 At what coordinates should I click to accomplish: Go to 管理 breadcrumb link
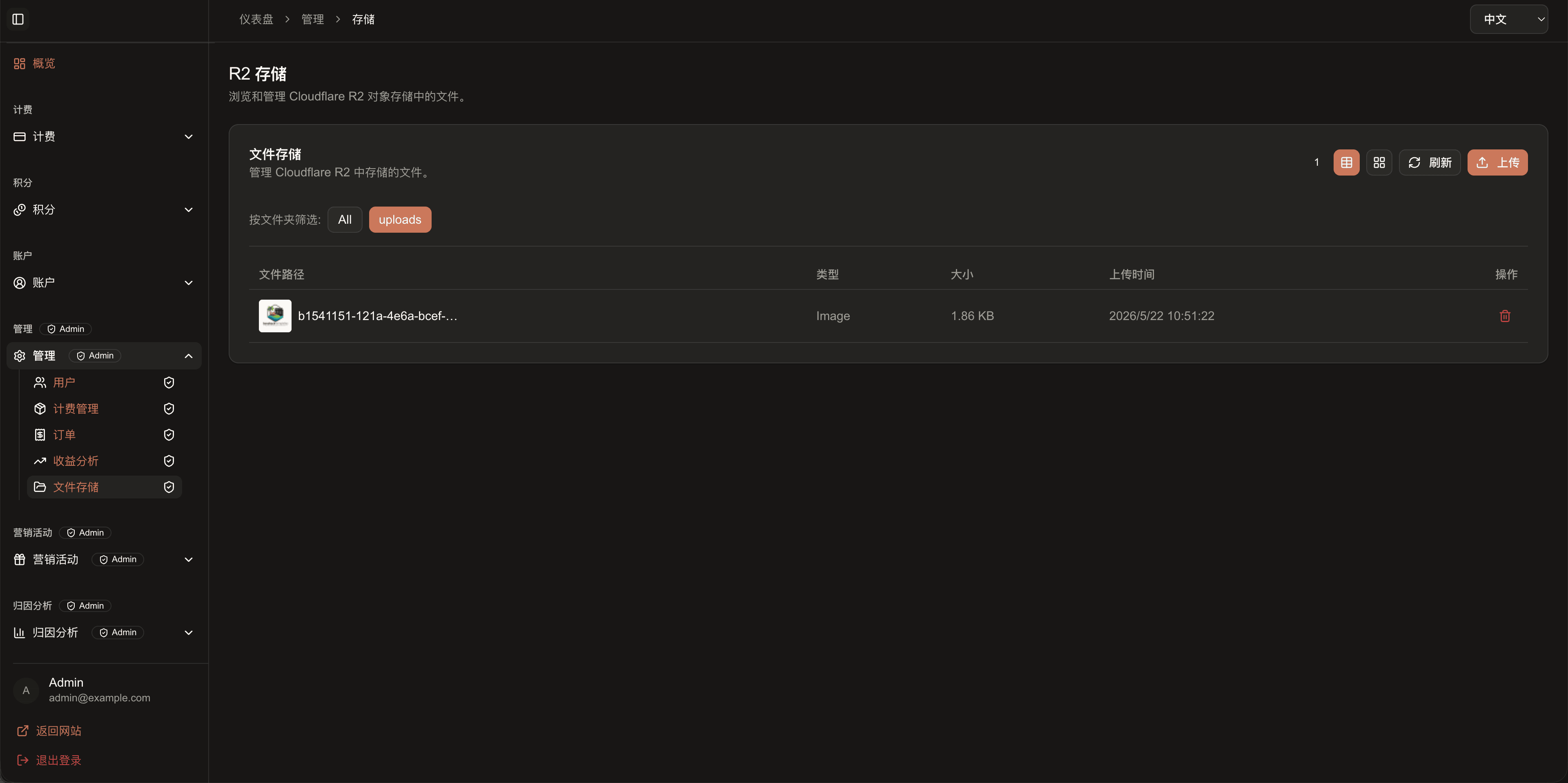tap(313, 20)
